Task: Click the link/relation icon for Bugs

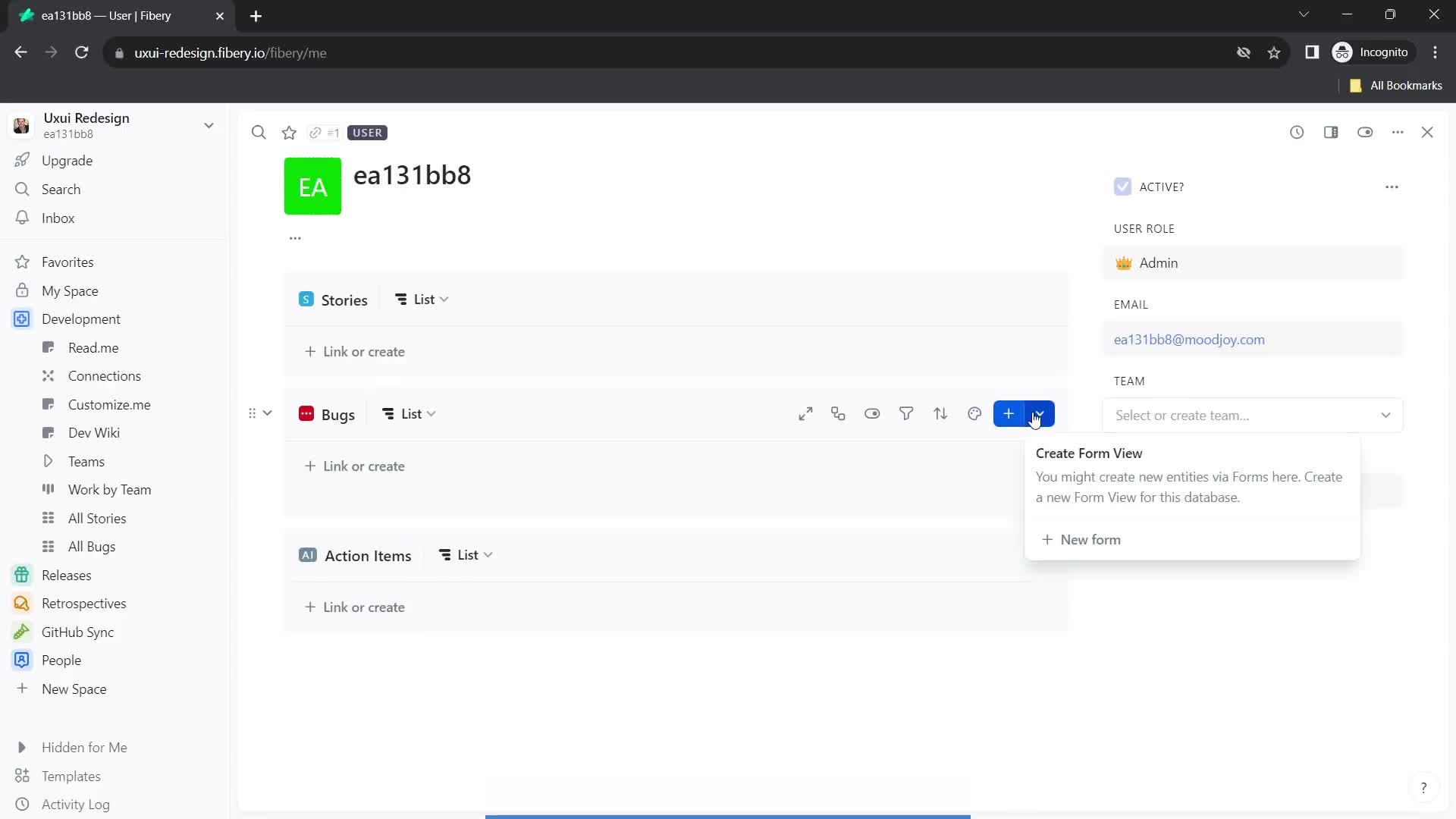Action: (x=839, y=414)
